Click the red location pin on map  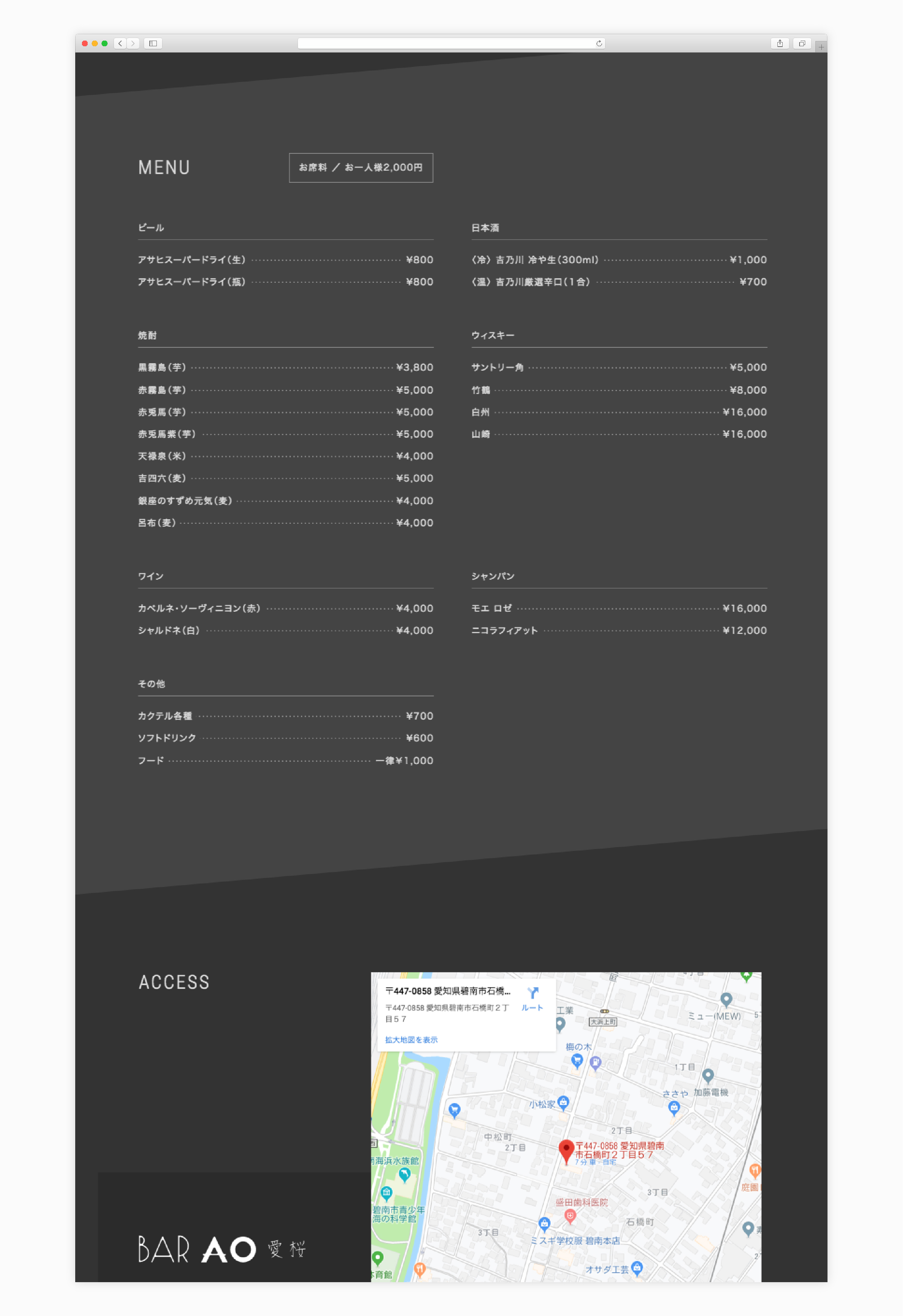pyautogui.click(x=566, y=1152)
